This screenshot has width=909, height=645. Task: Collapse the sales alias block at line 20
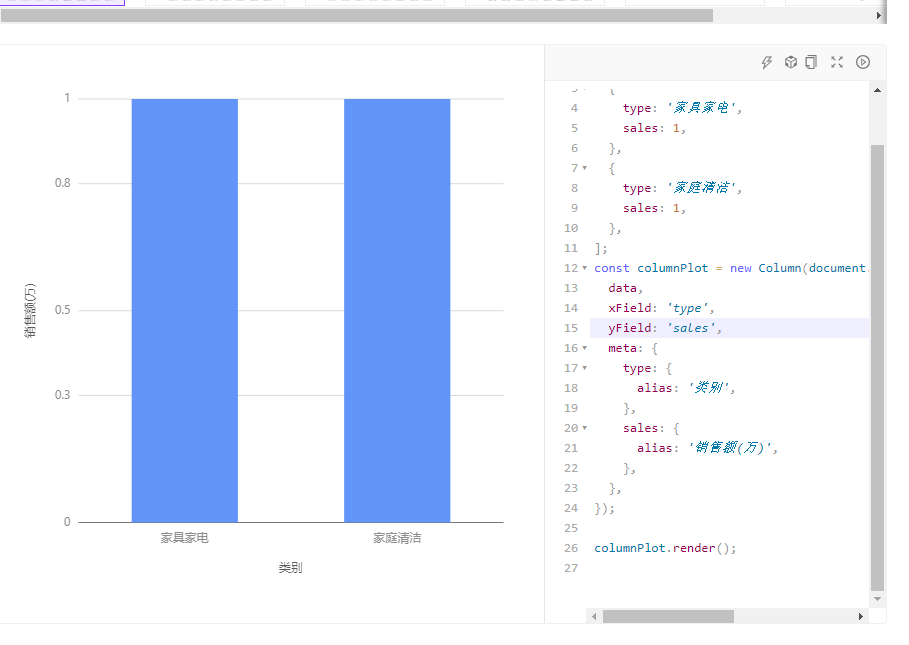tap(585, 427)
